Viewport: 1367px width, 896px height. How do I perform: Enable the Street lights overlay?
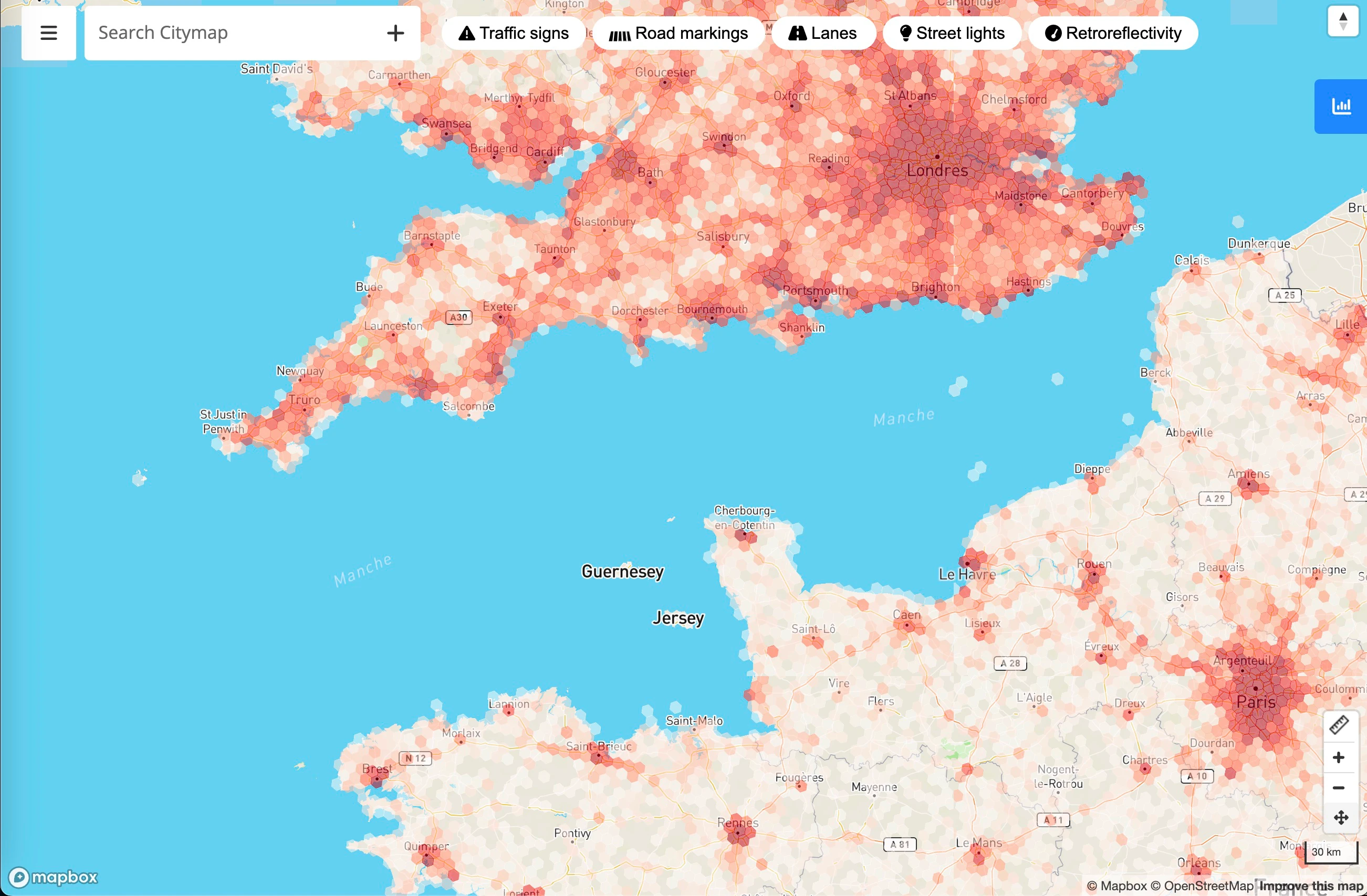[x=952, y=33]
